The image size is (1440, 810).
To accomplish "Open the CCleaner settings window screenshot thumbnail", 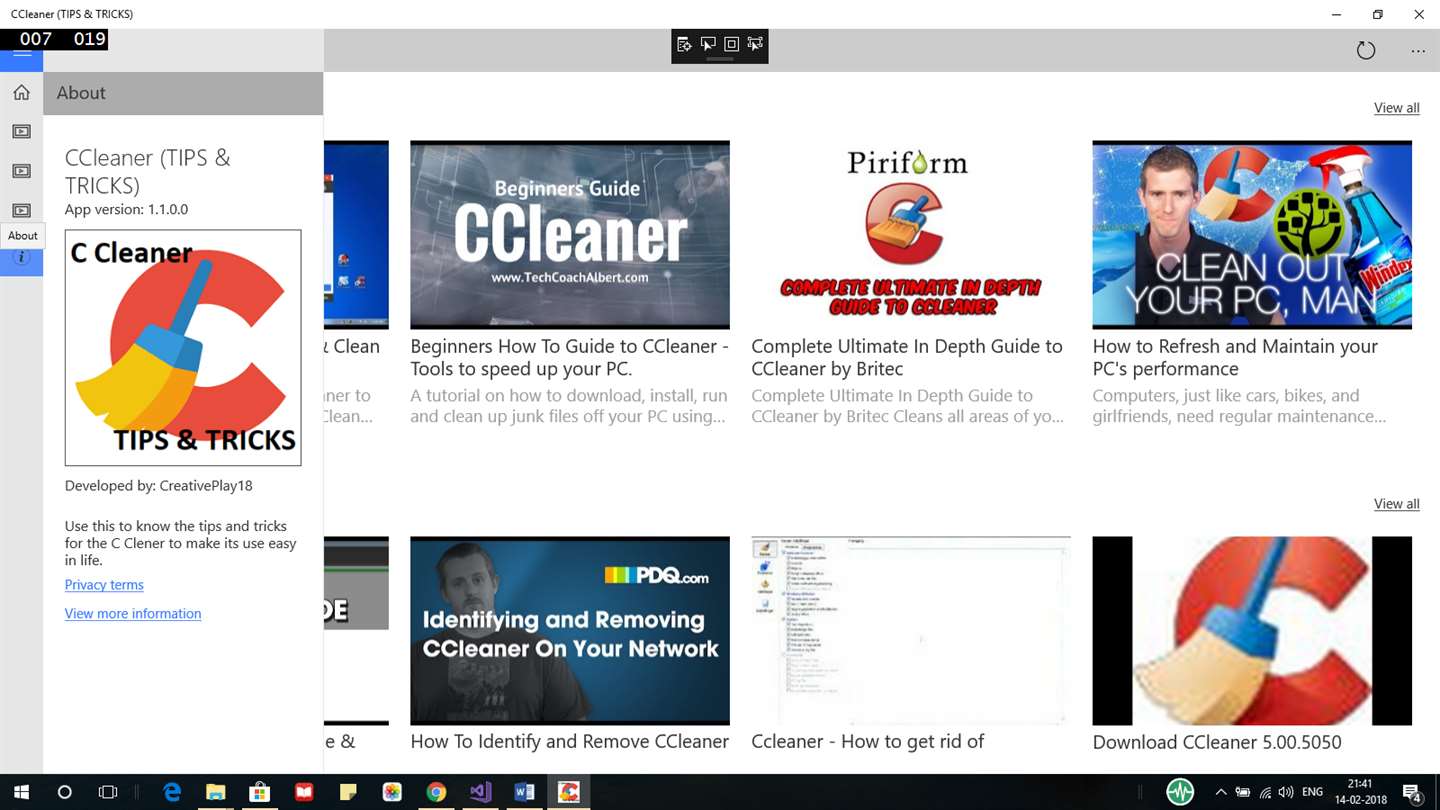I will (911, 631).
